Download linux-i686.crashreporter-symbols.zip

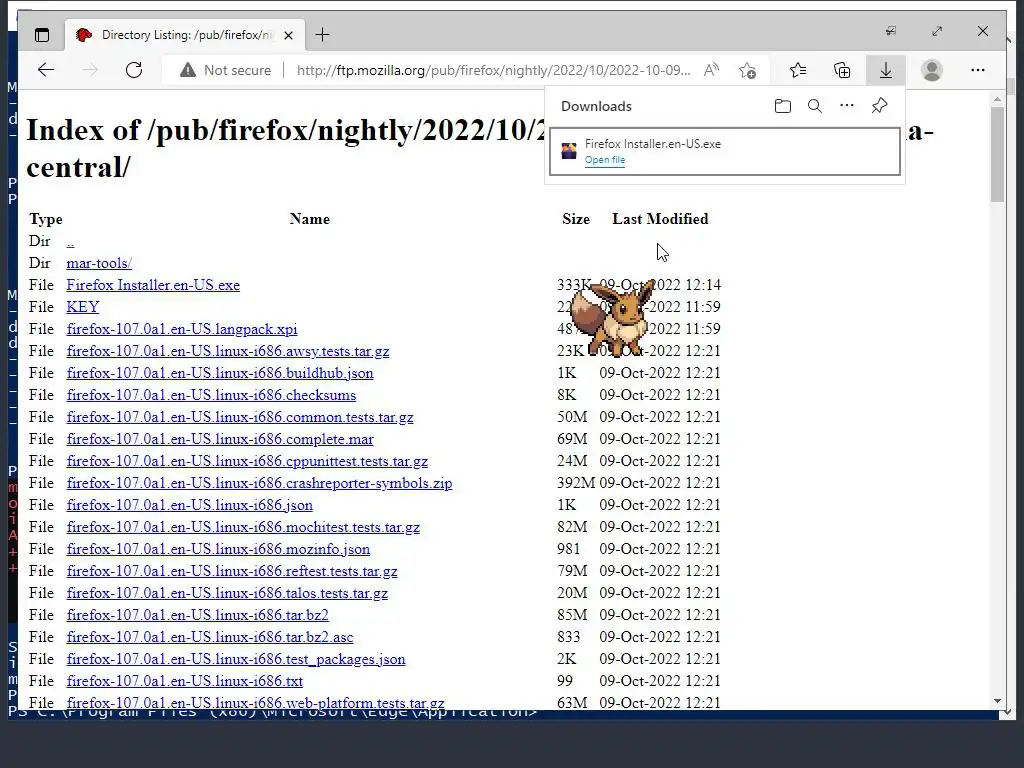[259, 483]
